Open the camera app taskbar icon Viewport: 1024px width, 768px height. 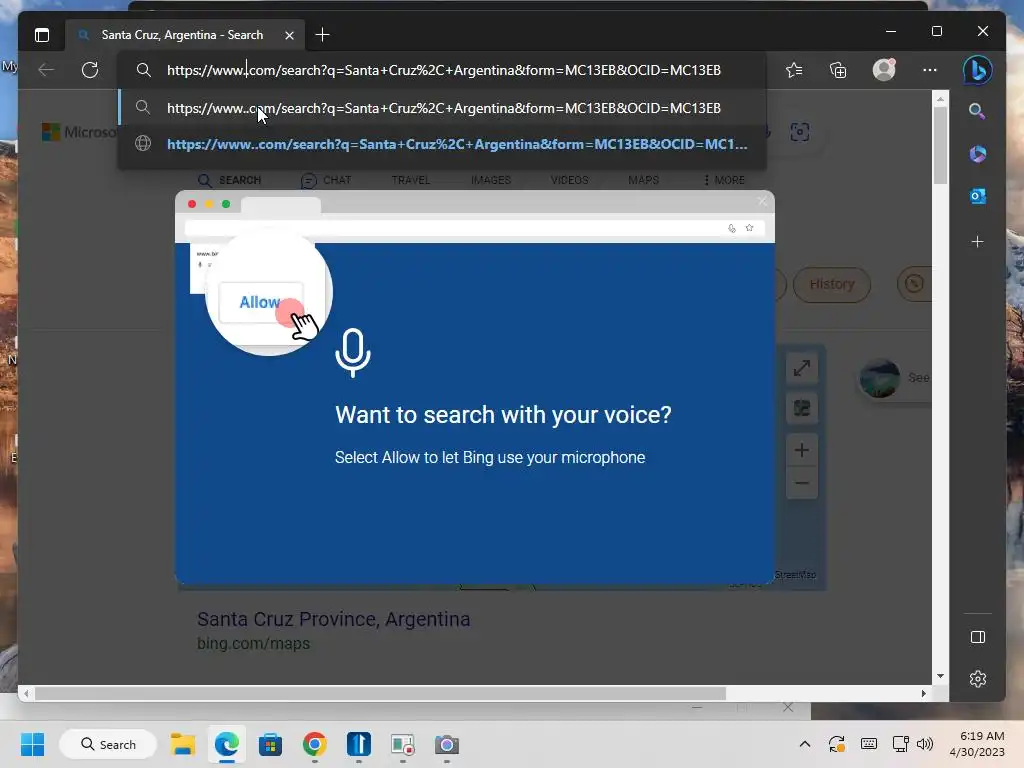pyautogui.click(x=447, y=744)
